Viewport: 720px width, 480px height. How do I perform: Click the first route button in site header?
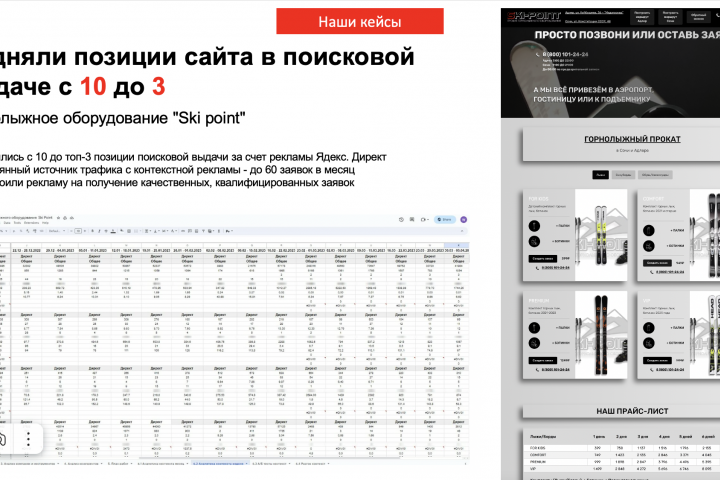click(642, 17)
